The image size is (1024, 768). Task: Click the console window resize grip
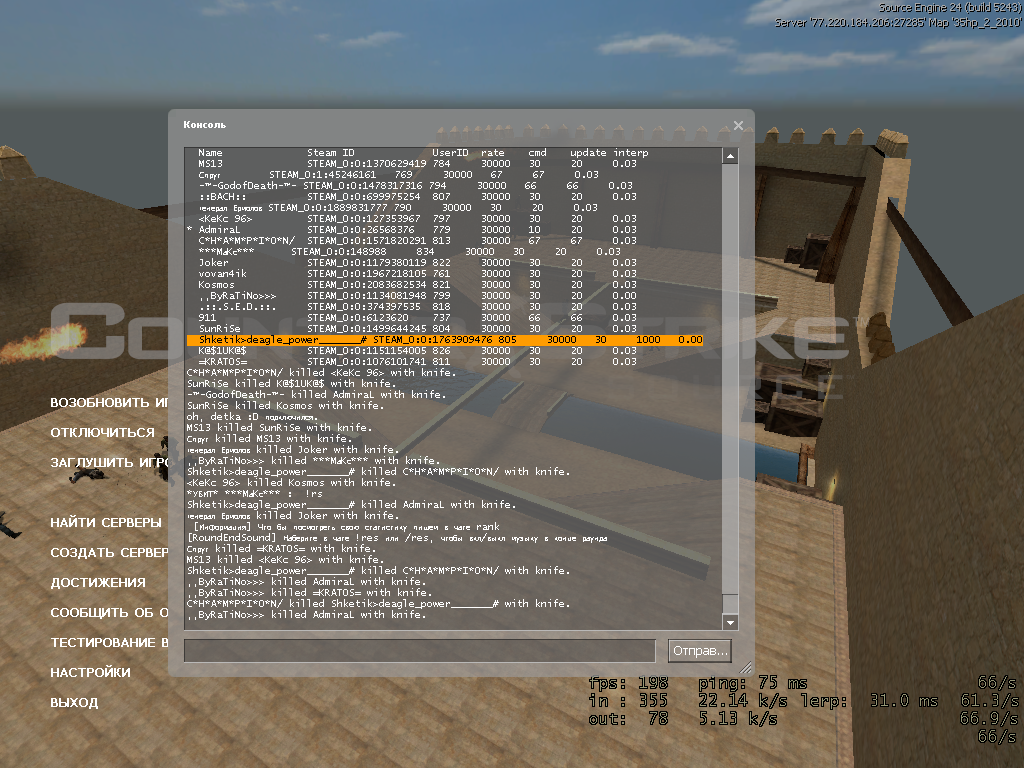(x=745, y=667)
